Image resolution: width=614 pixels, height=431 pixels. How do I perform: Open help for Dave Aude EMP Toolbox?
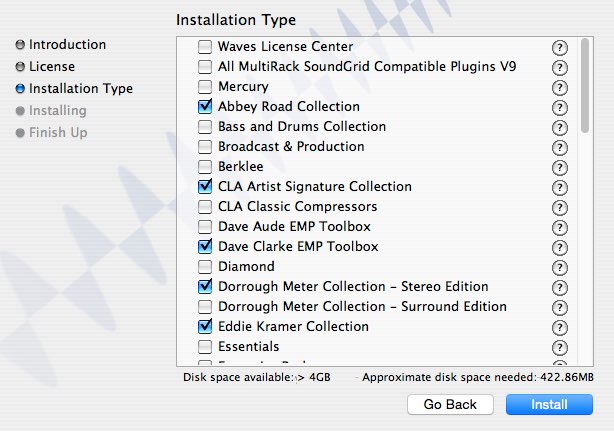coord(560,227)
